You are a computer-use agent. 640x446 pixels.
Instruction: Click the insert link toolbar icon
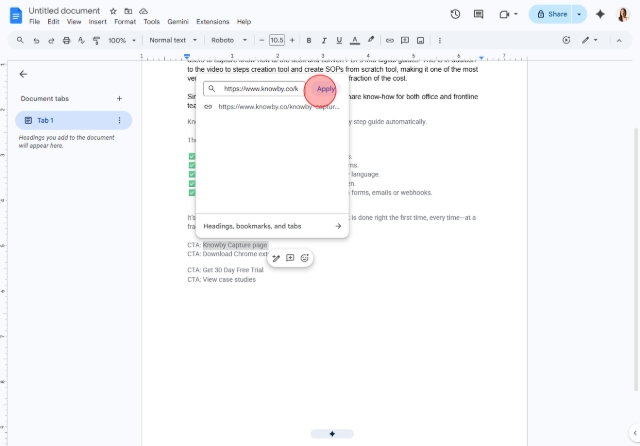tap(390, 40)
